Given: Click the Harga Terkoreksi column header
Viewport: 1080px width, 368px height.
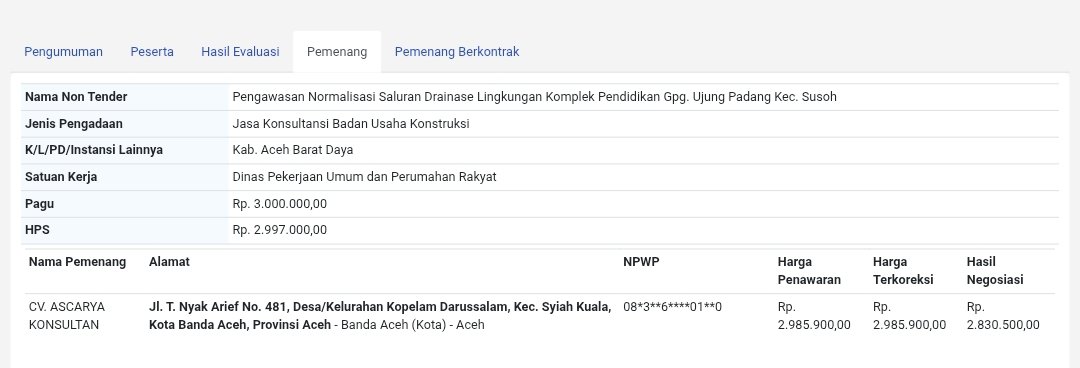Looking at the screenshot, I should pyautogui.click(x=903, y=271).
